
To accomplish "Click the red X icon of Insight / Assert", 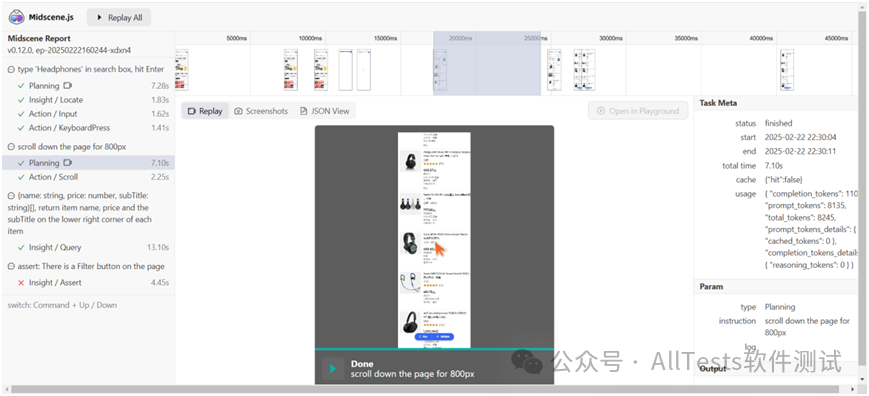I will click(x=21, y=282).
